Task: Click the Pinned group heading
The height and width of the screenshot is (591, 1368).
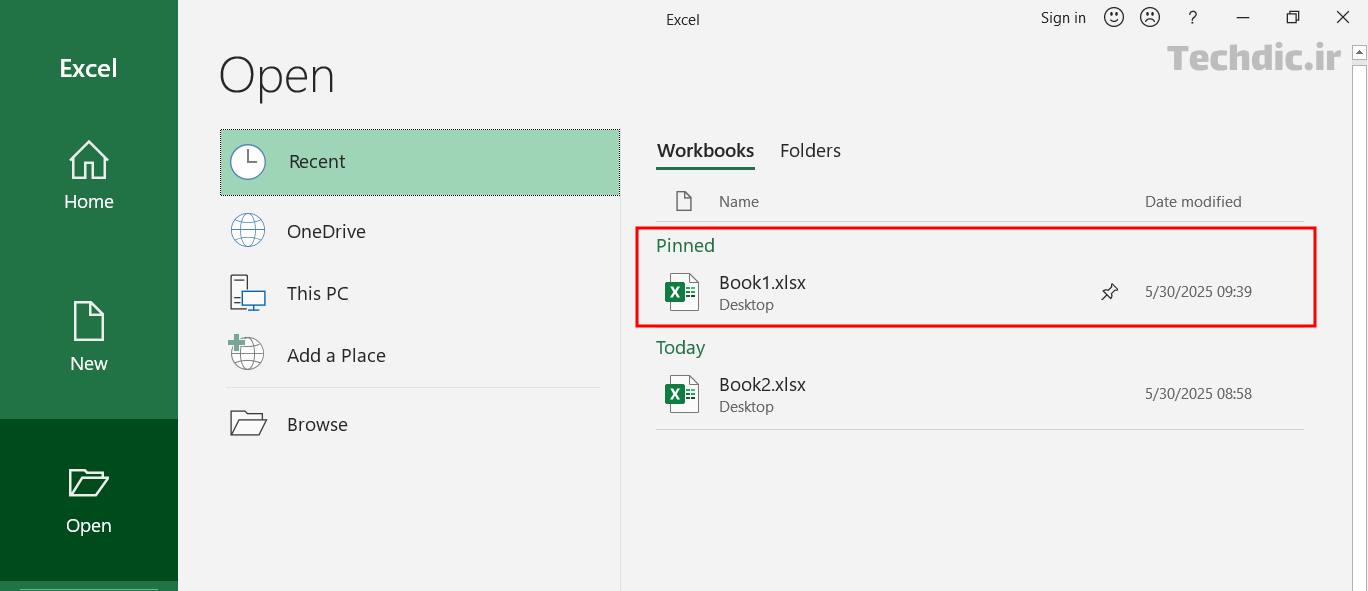Action: (x=685, y=246)
